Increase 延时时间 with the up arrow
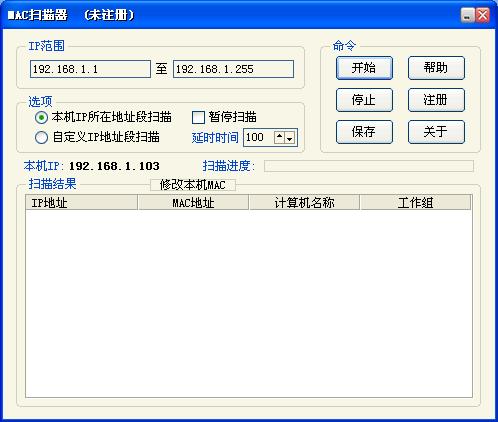Viewport: 498px width, 422px height. click(279, 137)
